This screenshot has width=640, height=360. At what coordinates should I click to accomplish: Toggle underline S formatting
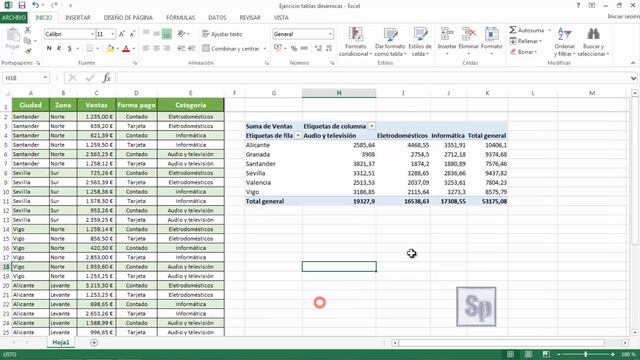tap(70, 48)
